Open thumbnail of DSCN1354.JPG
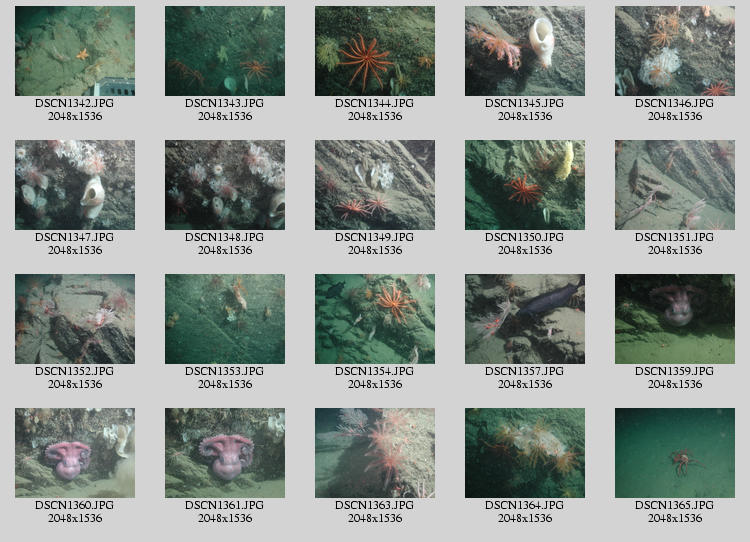 tap(375, 319)
